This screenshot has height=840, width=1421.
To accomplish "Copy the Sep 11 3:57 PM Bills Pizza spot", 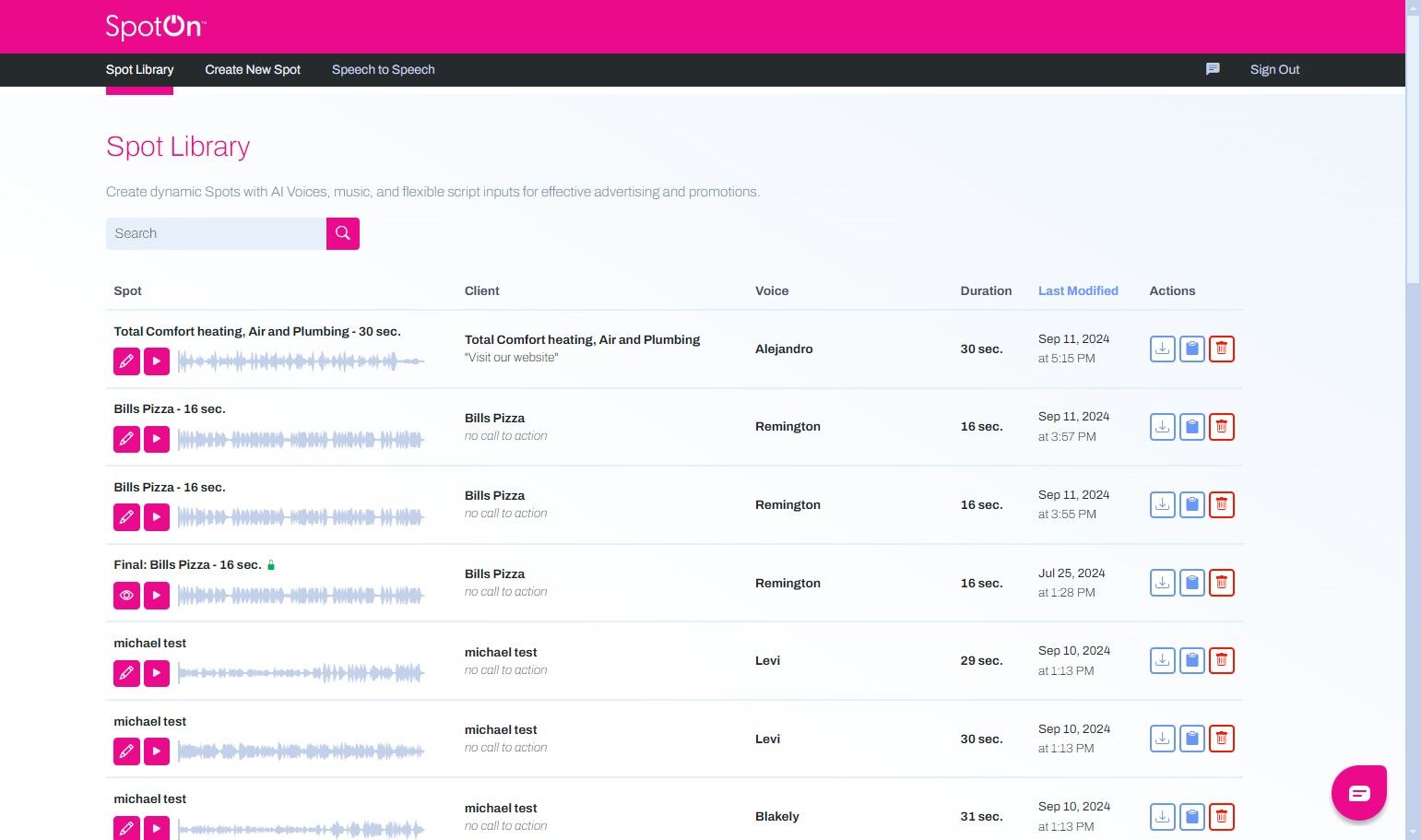I will 1191,427.
